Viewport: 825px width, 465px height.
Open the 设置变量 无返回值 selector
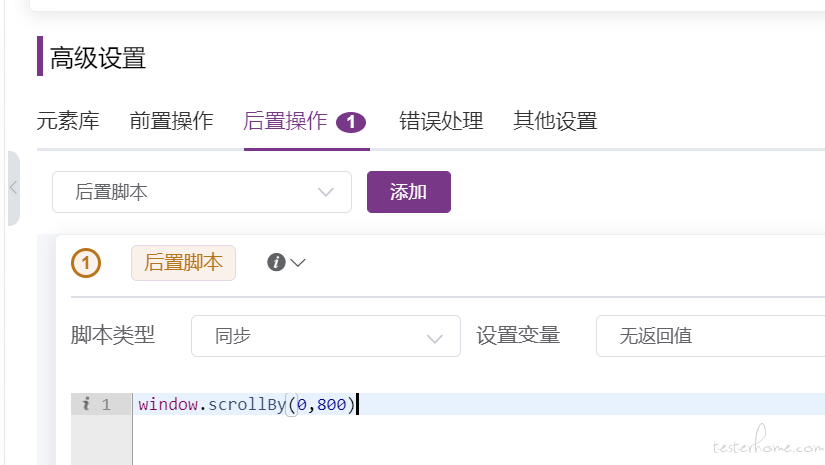(710, 336)
